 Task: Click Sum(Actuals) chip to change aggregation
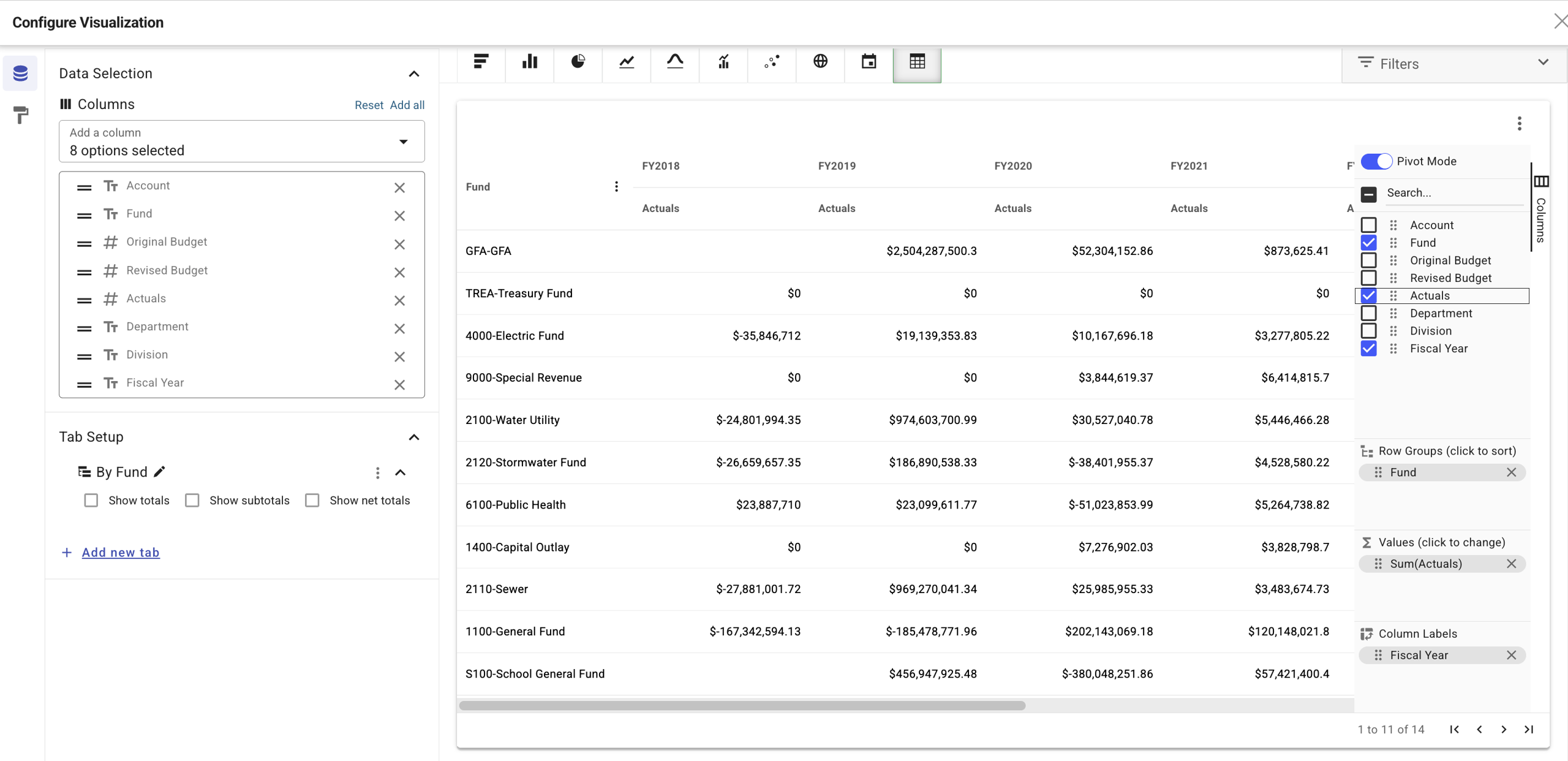point(1442,564)
